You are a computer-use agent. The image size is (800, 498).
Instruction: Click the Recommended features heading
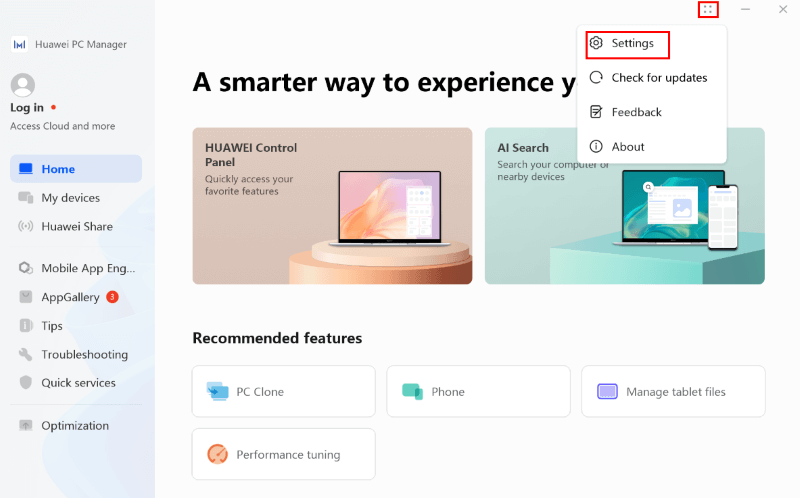(278, 338)
